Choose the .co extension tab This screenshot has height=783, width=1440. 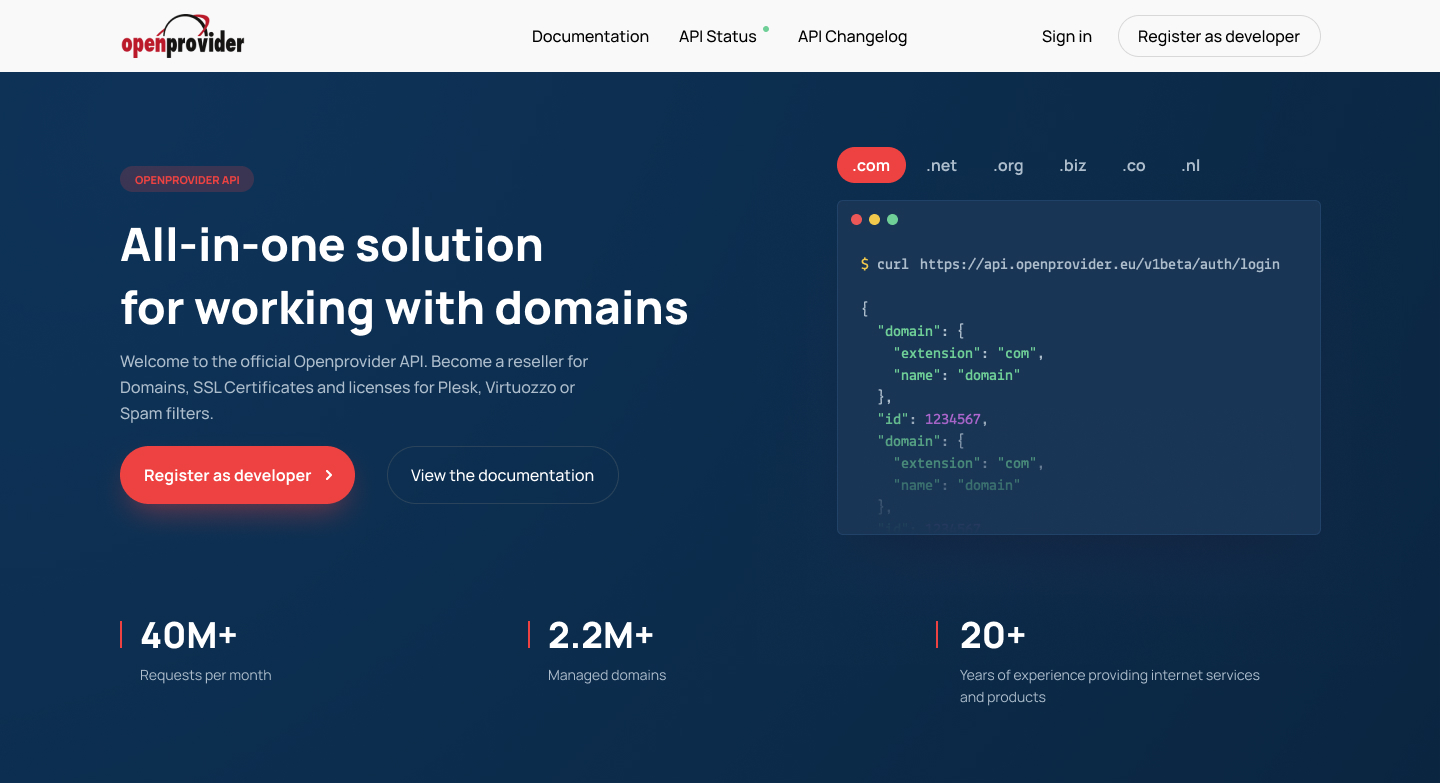(1133, 166)
